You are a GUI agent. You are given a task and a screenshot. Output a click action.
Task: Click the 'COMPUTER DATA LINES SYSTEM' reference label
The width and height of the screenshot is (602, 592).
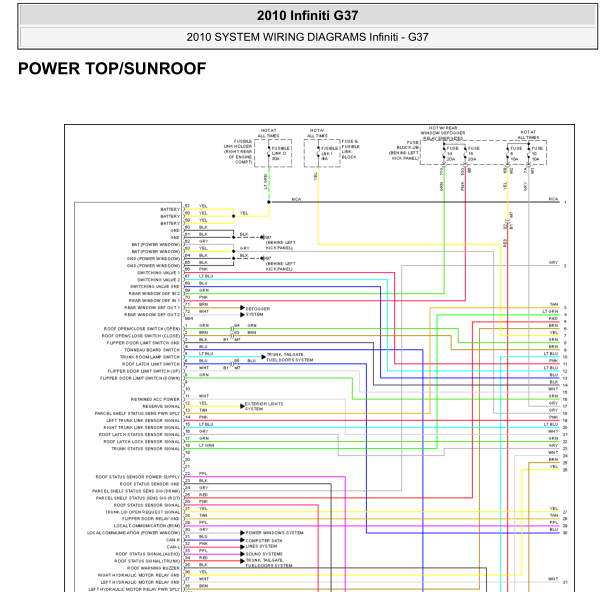point(264,543)
